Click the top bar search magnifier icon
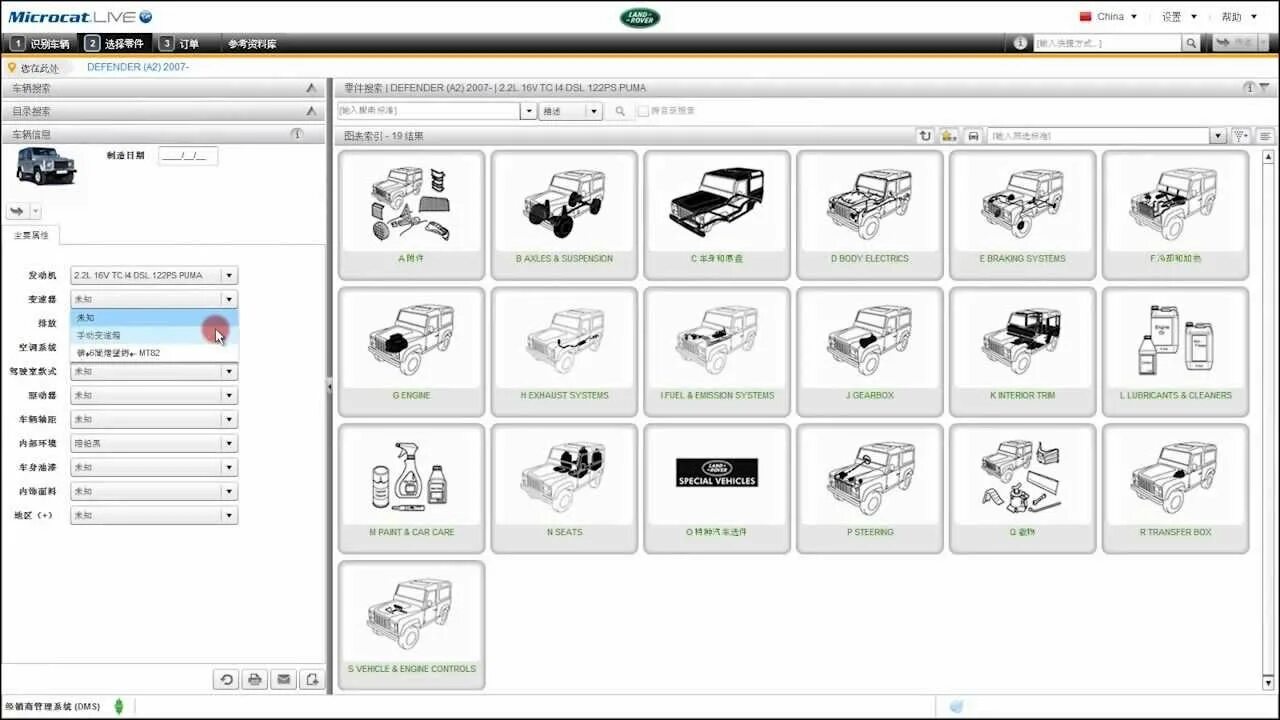The image size is (1280, 720). (1191, 43)
